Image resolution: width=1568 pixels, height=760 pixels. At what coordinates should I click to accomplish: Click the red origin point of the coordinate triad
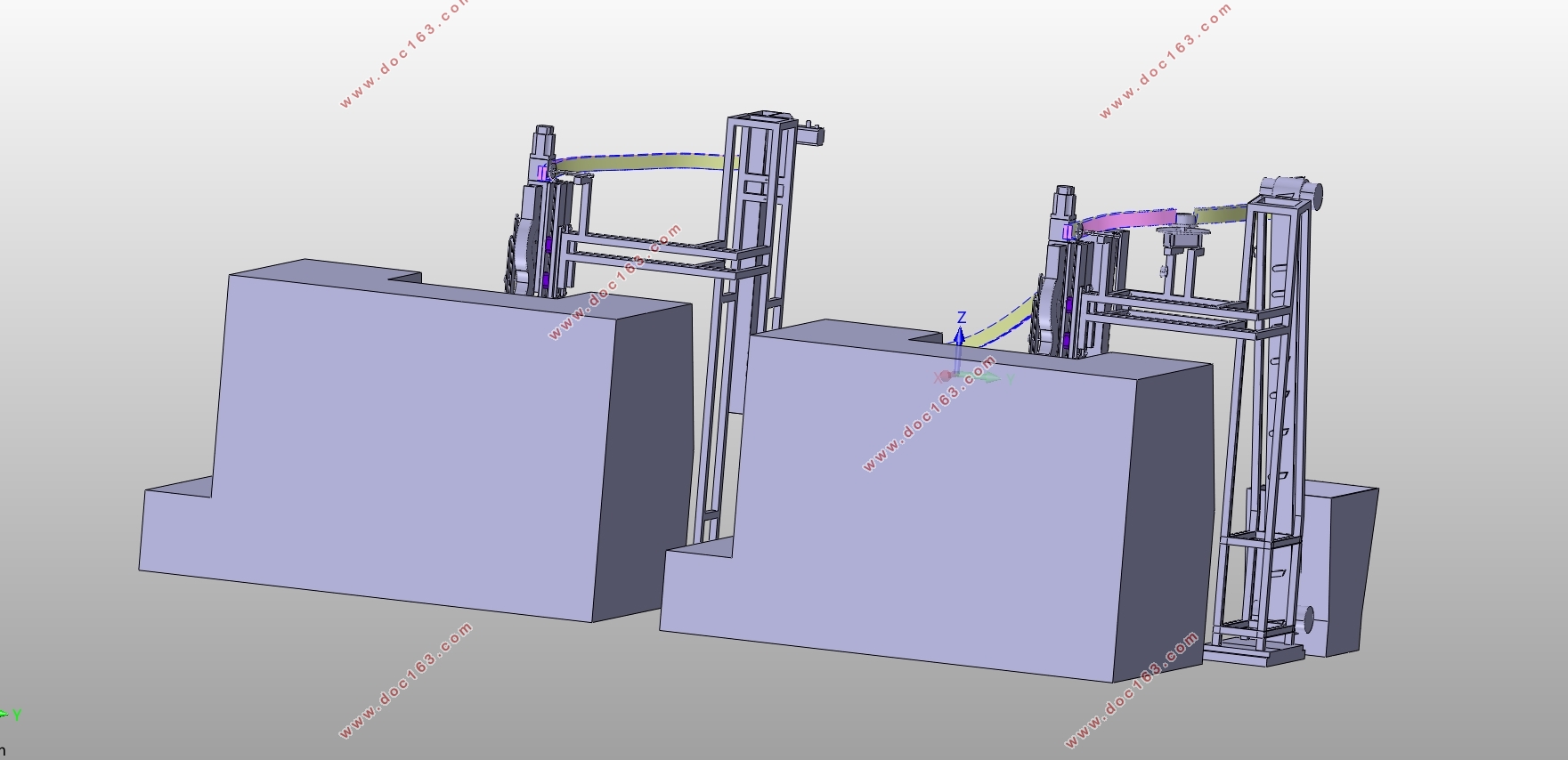point(946,376)
